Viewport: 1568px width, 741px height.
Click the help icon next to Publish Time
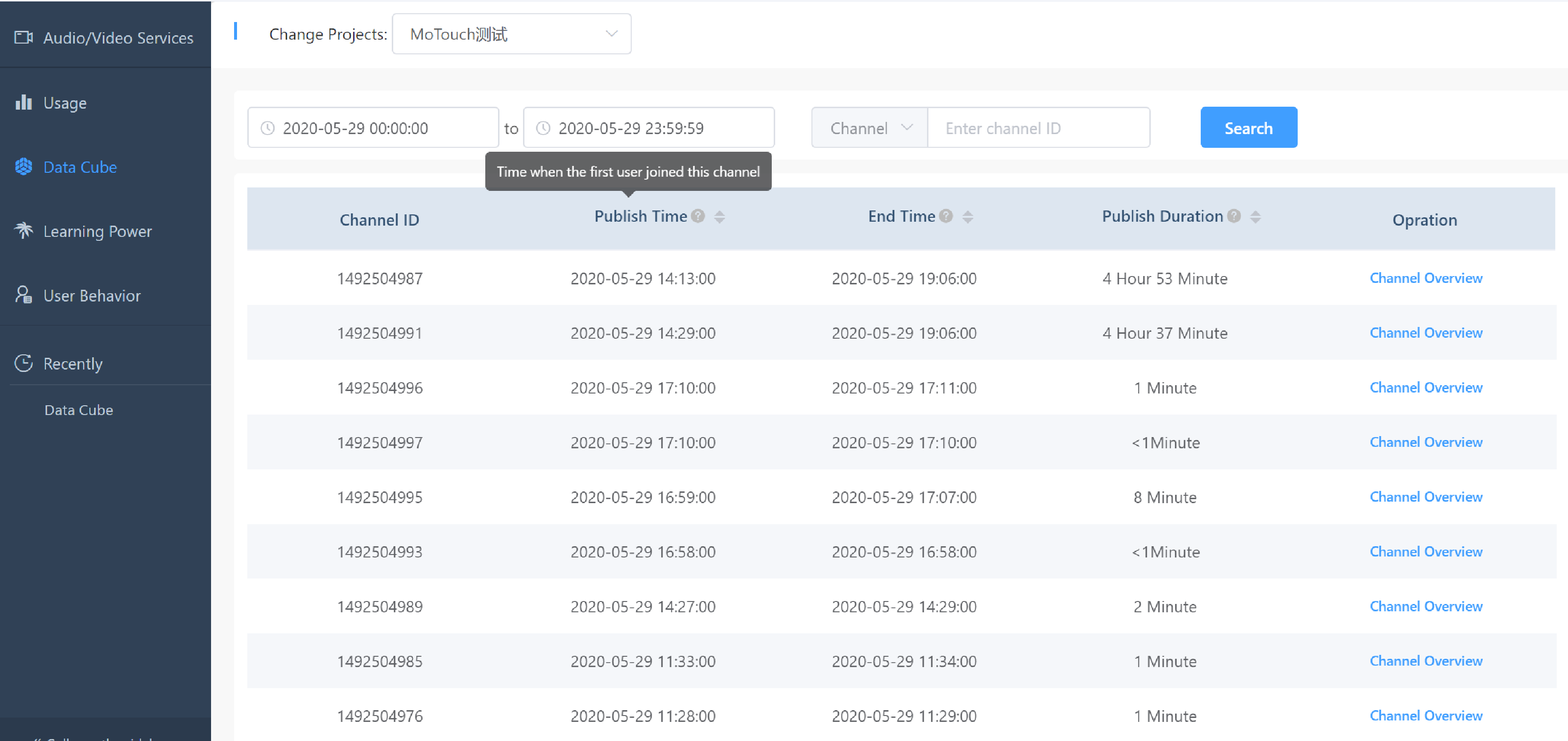point(698,216)
